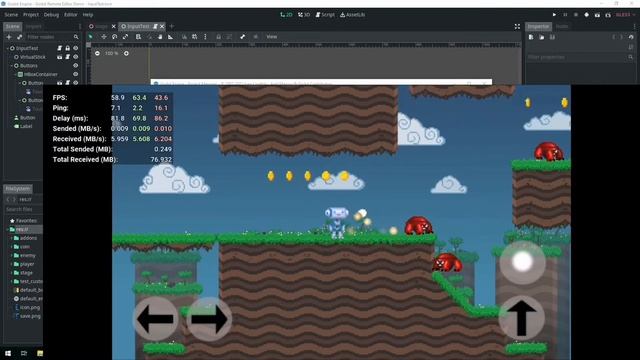This screenshot has width=640, height=360.
Task: Open the Debug menu
Action: (x=51, y=15)
